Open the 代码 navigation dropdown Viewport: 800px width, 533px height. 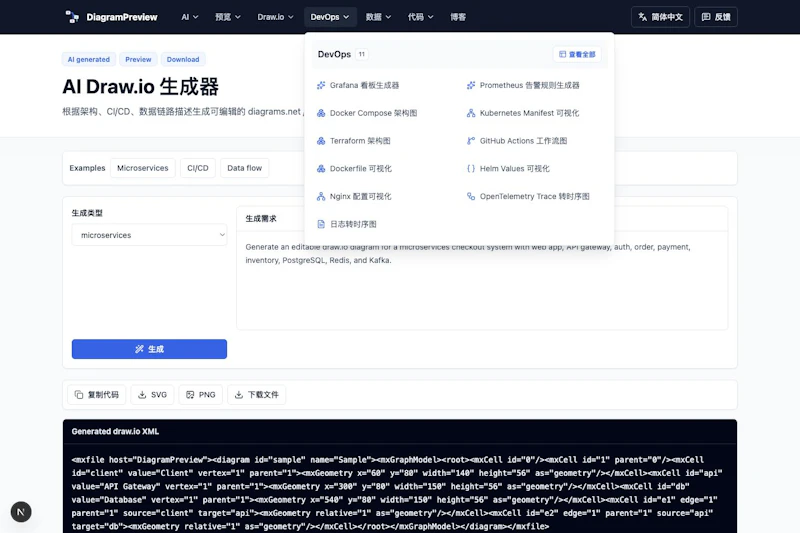[420, 17]
